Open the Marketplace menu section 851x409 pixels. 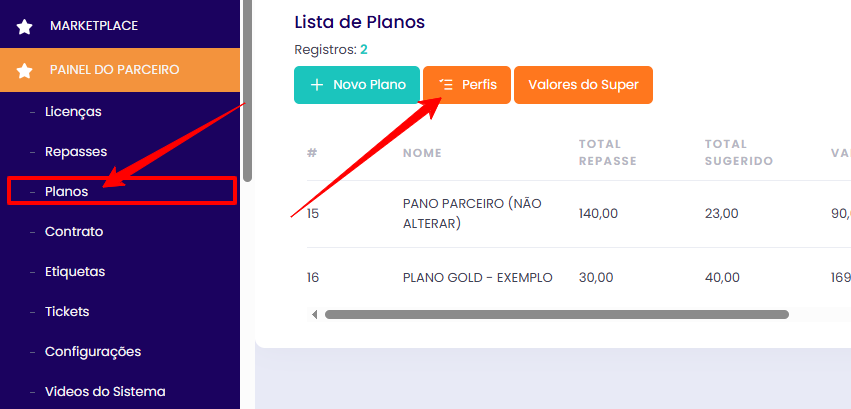coord(93,26)
